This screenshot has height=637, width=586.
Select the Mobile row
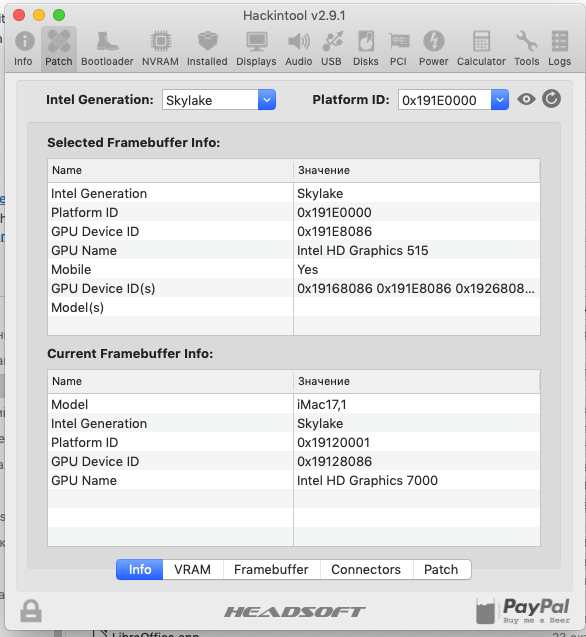tap(294, 269)
